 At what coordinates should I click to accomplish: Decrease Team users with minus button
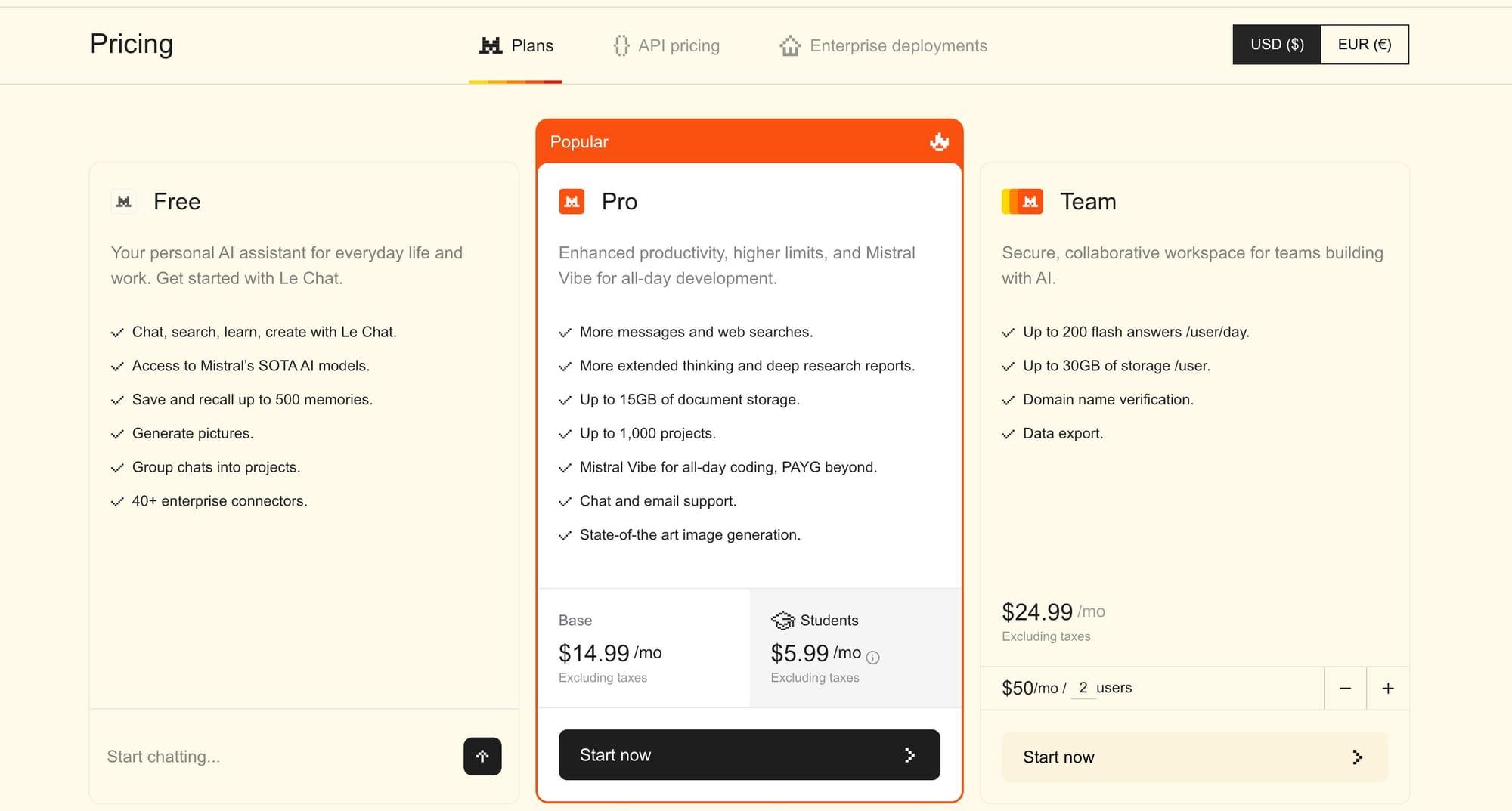coord(1345,689)
